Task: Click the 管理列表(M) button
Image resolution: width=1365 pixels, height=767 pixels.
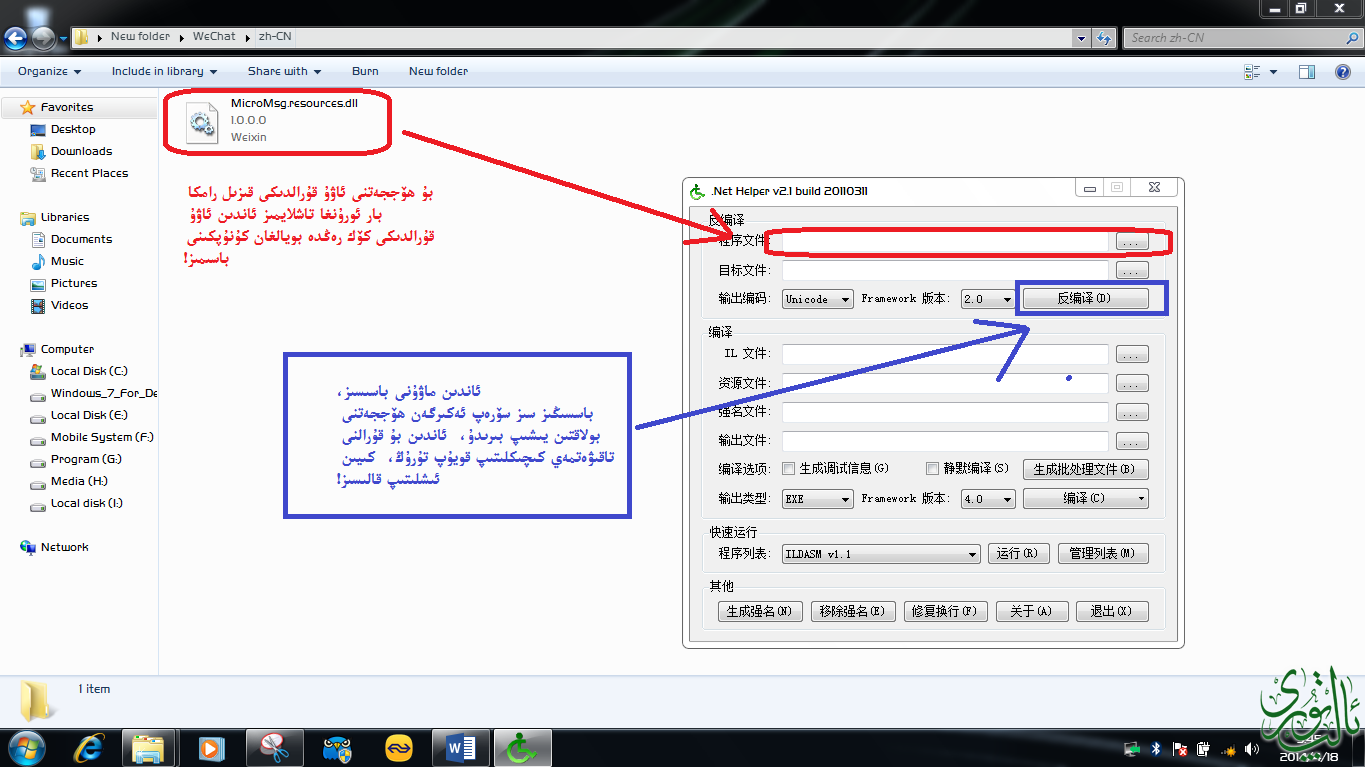Action: (1103, 554)
